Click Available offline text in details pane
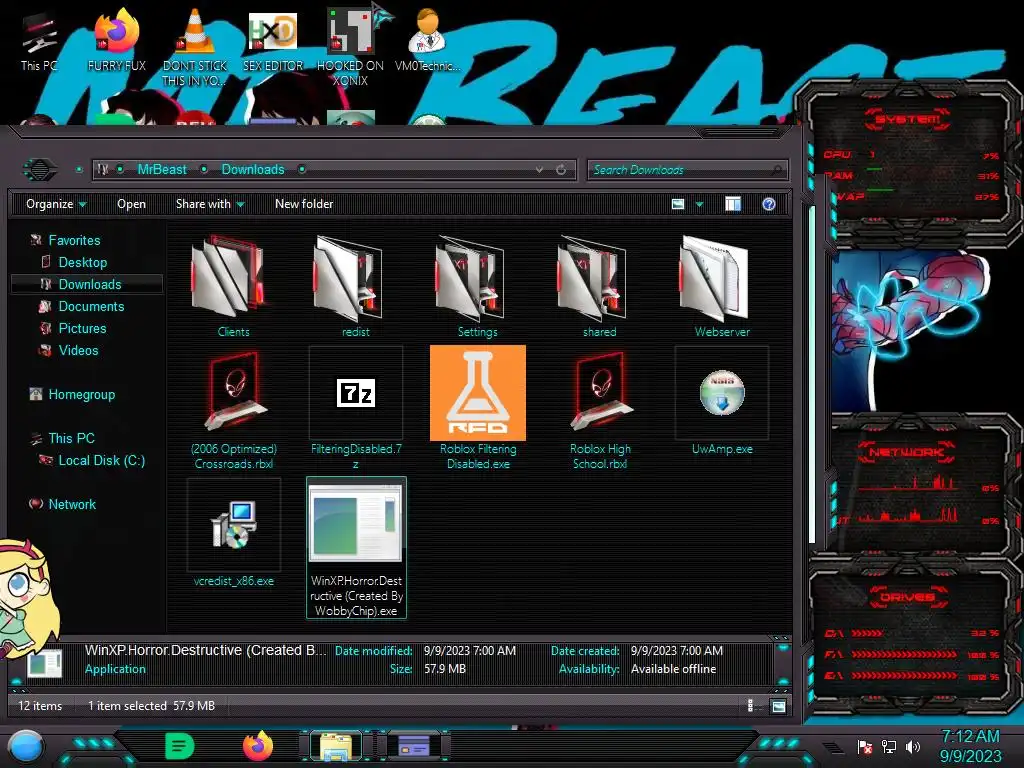 (673, 669)
